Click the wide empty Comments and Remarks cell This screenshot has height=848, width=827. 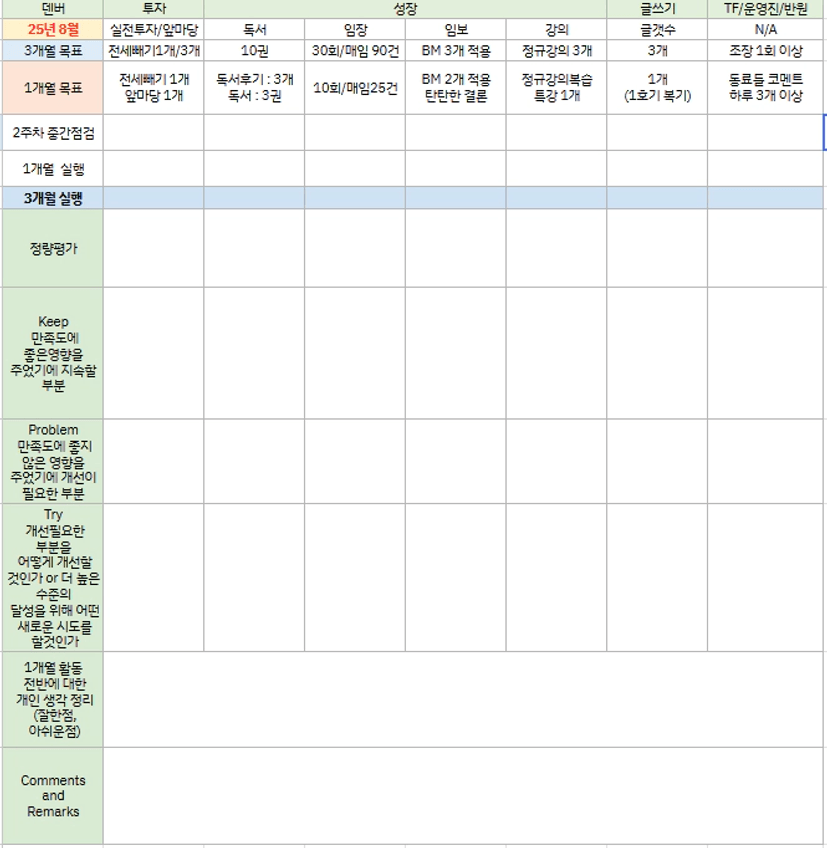pos(463,796)
